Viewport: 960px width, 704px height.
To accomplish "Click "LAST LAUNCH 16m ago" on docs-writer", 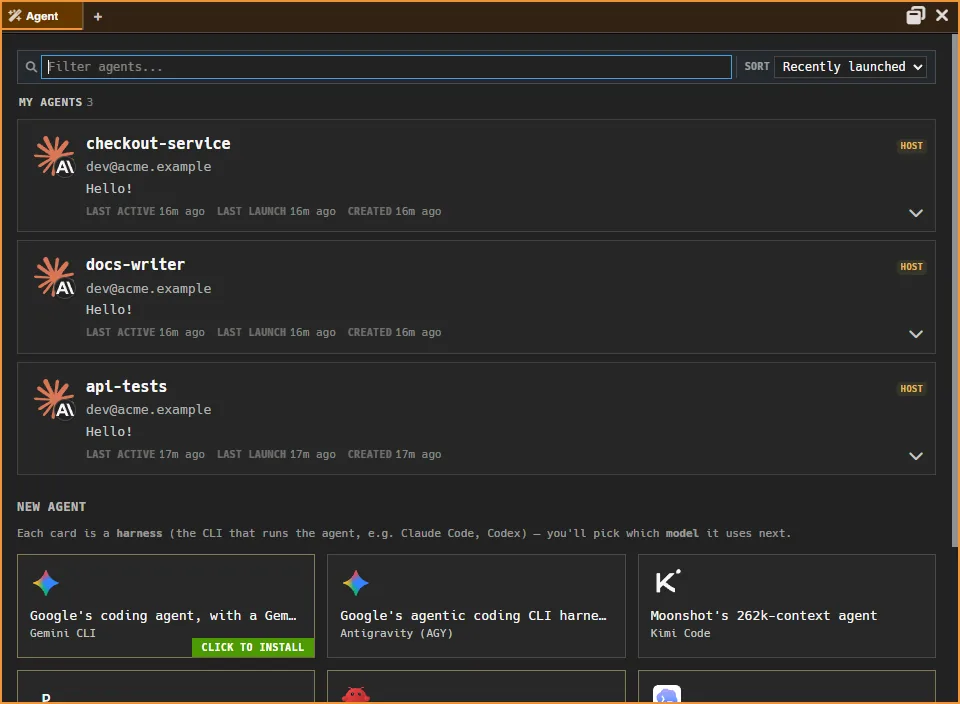I will tap(276, 332).
